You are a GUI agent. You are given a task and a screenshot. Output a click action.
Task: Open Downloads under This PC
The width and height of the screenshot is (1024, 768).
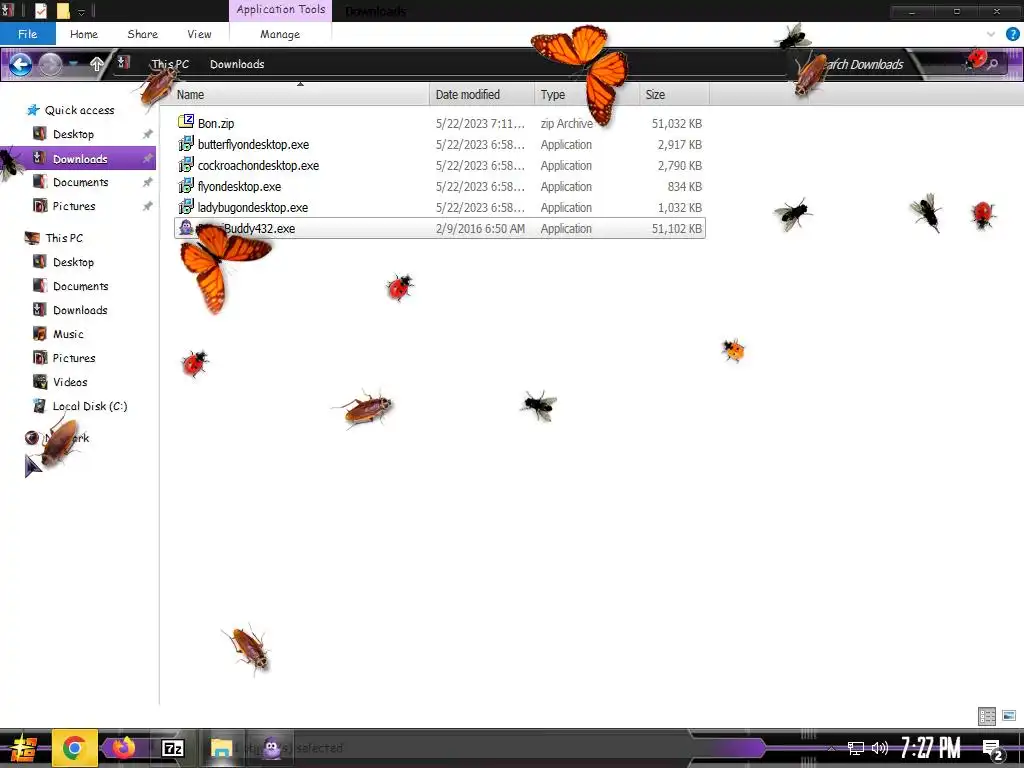coord(80,310)
